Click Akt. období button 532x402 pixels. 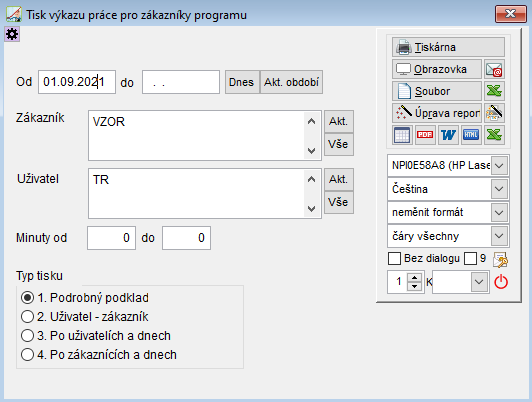(x=291, y=82)
